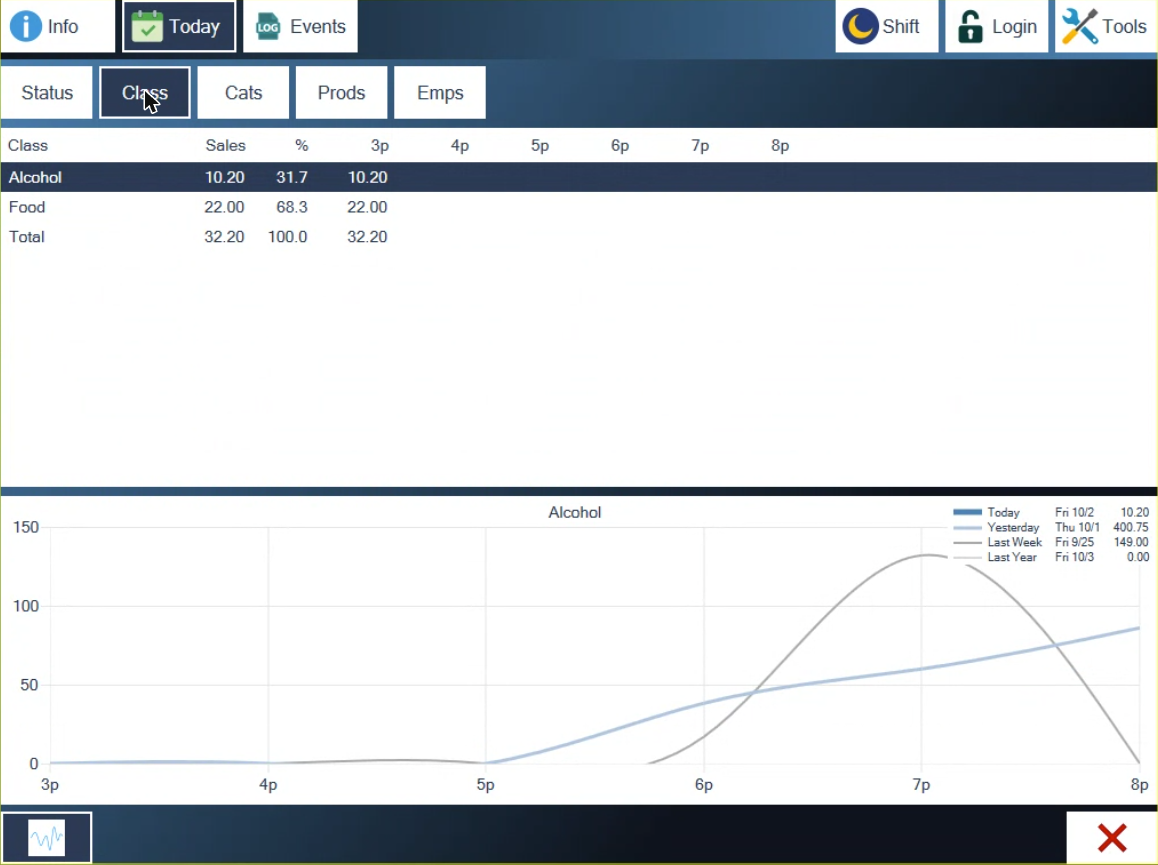This screenshot has width=1158, height=865.
Task: Click Total percentage 100.0
Action: click(287, 236)
